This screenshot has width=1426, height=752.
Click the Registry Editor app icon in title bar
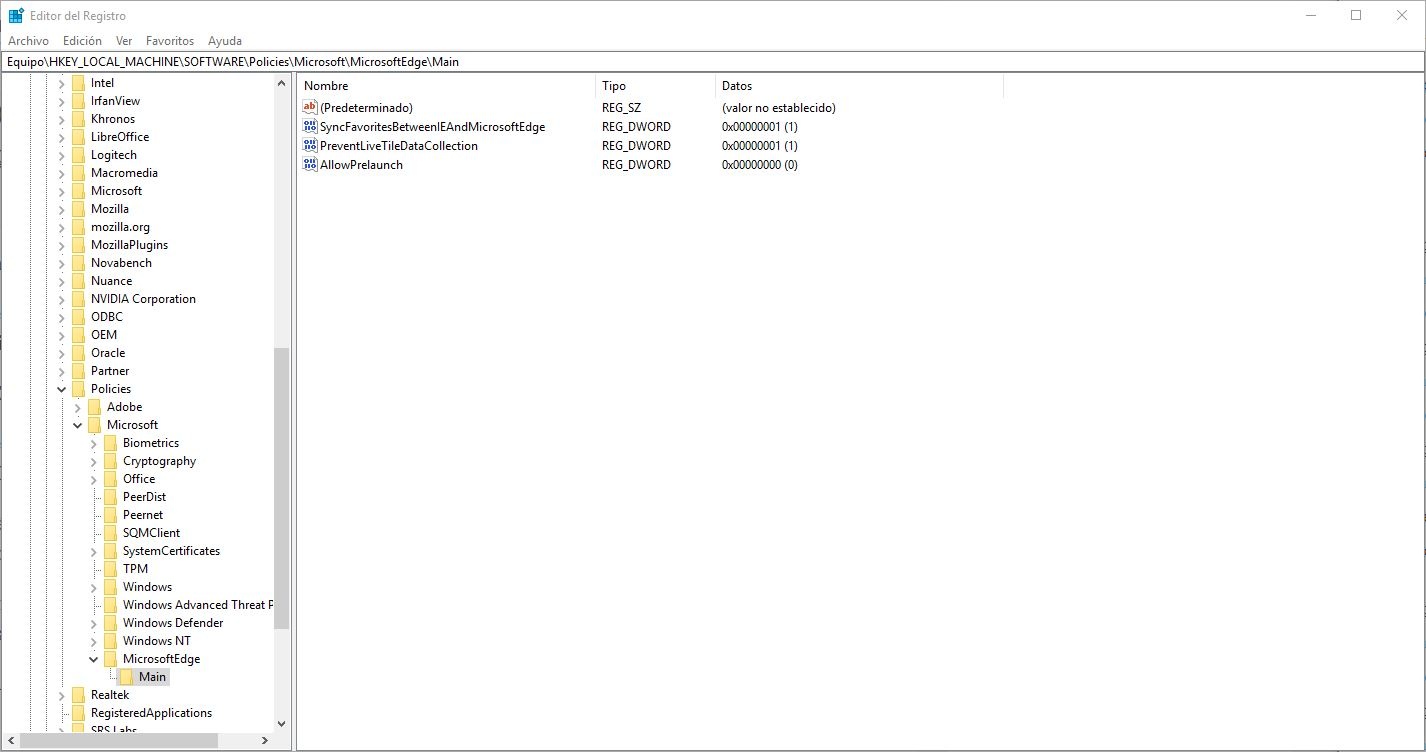(x=16, y=15)
